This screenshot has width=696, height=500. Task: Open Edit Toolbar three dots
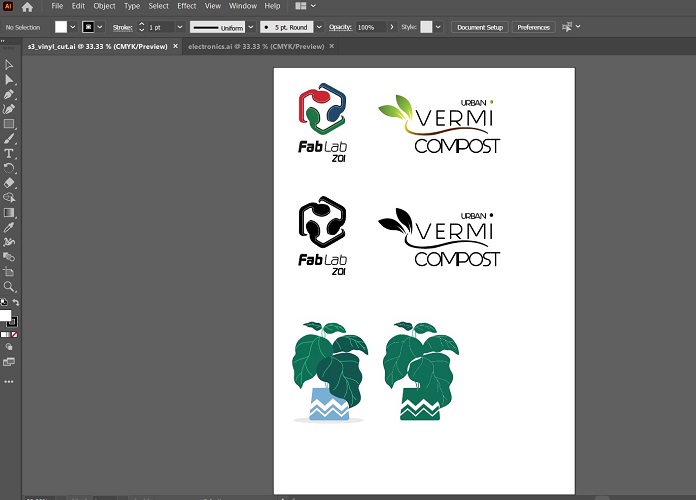(x=8, y=381)
